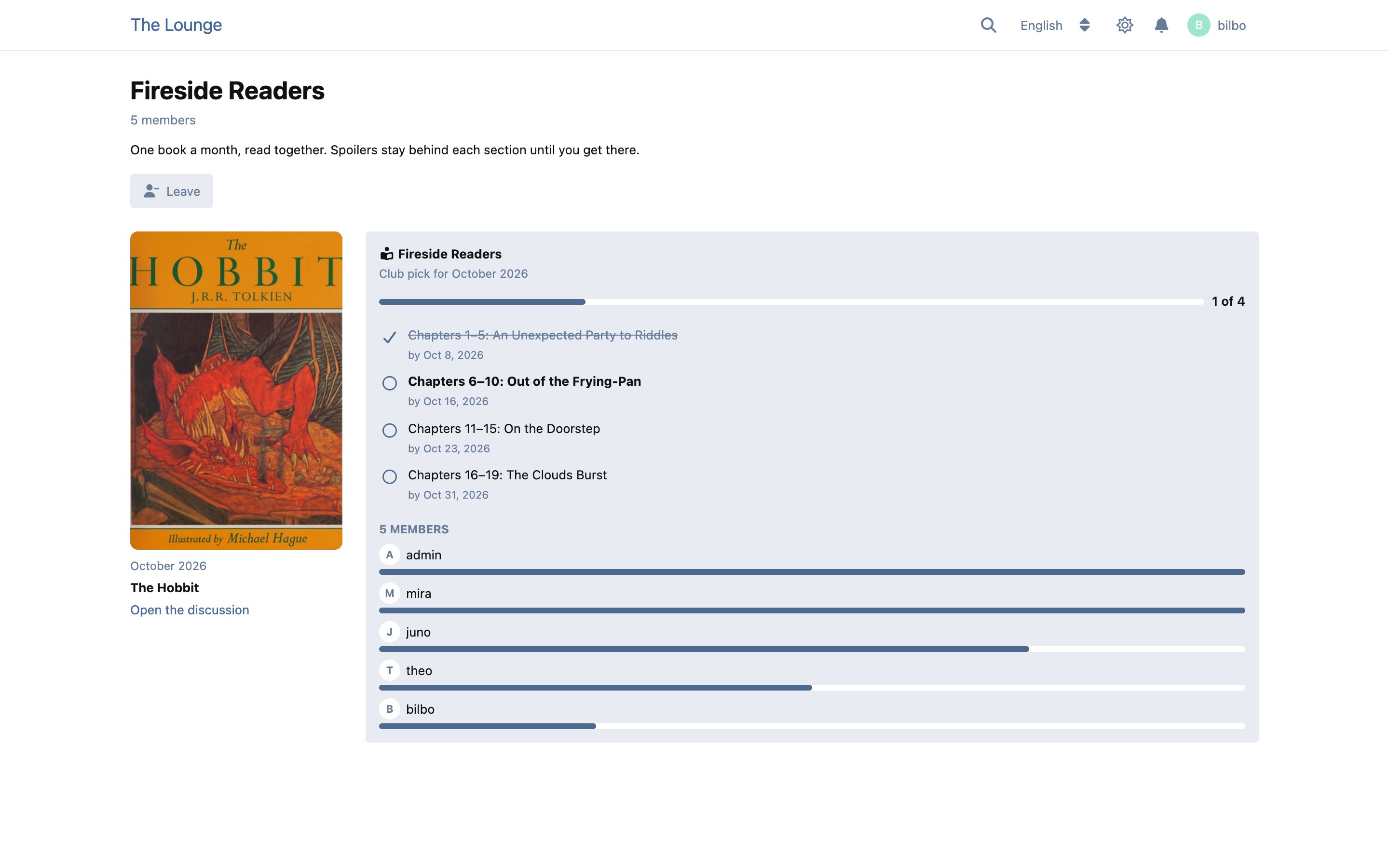Mark Chapters 6–10 as read
The width and height of the screenshot is (1389, 868).
tap(389, 383)
